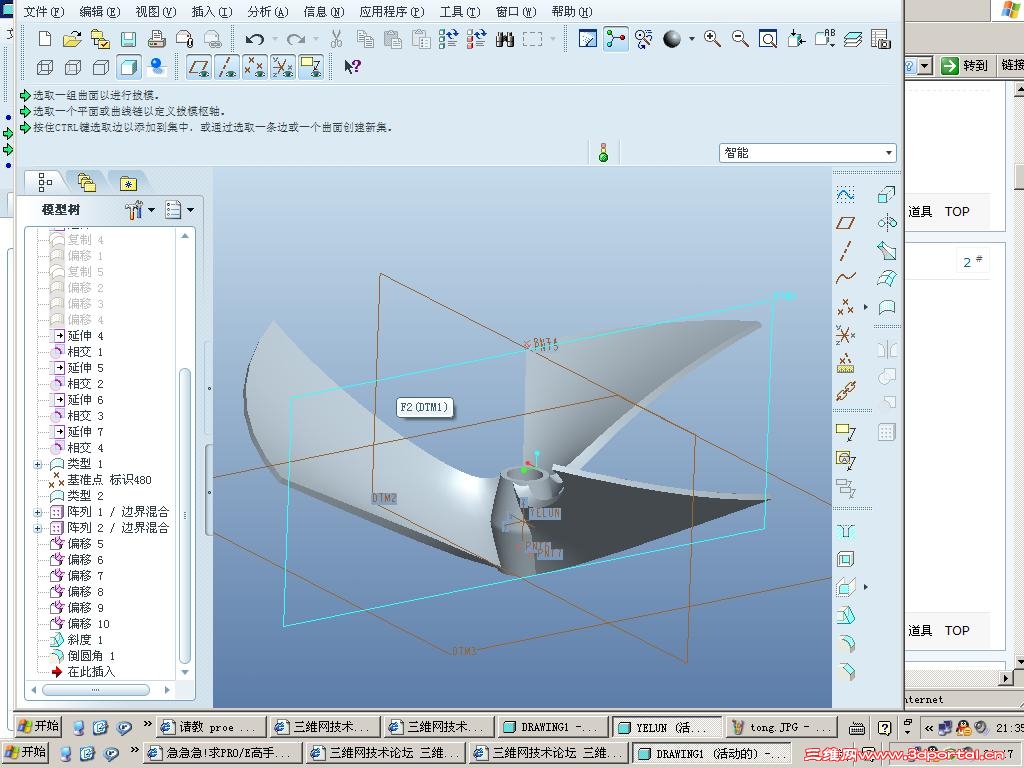Toggle datum plane display
1024x768 pixels.
point(199,67)
